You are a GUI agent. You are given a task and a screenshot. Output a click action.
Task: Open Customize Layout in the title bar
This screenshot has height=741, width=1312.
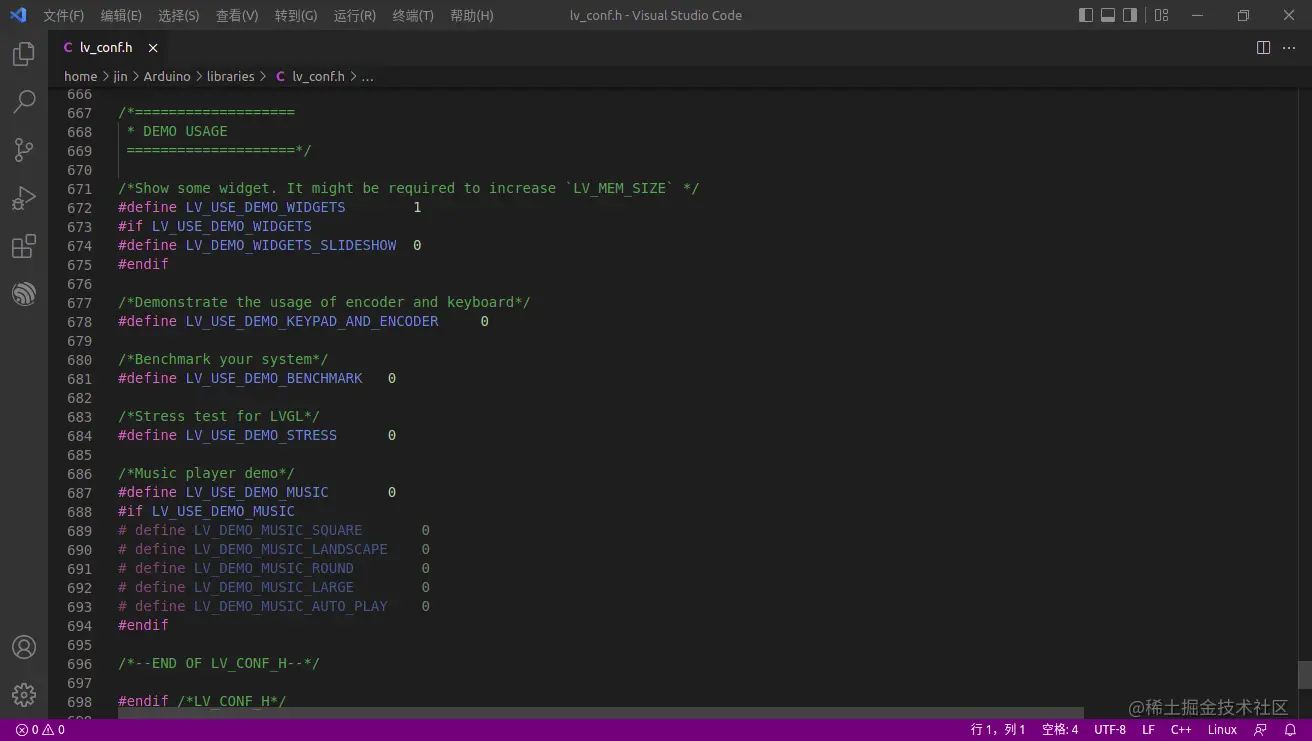1161,15
